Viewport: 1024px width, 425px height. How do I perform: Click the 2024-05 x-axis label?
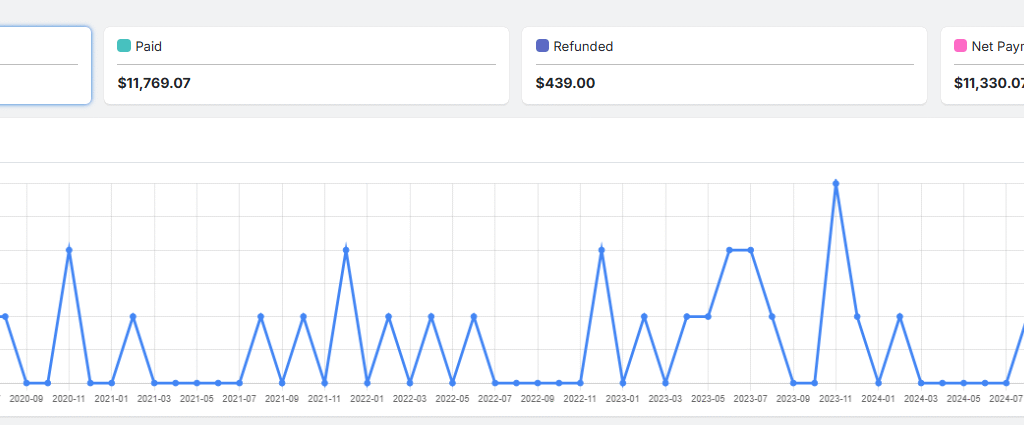point(964,398)
